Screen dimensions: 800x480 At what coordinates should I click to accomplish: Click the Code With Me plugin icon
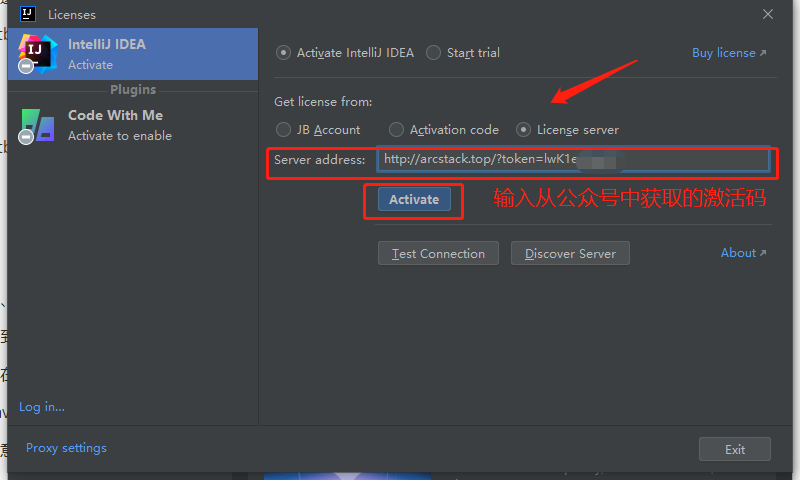[x=37, y=125]
